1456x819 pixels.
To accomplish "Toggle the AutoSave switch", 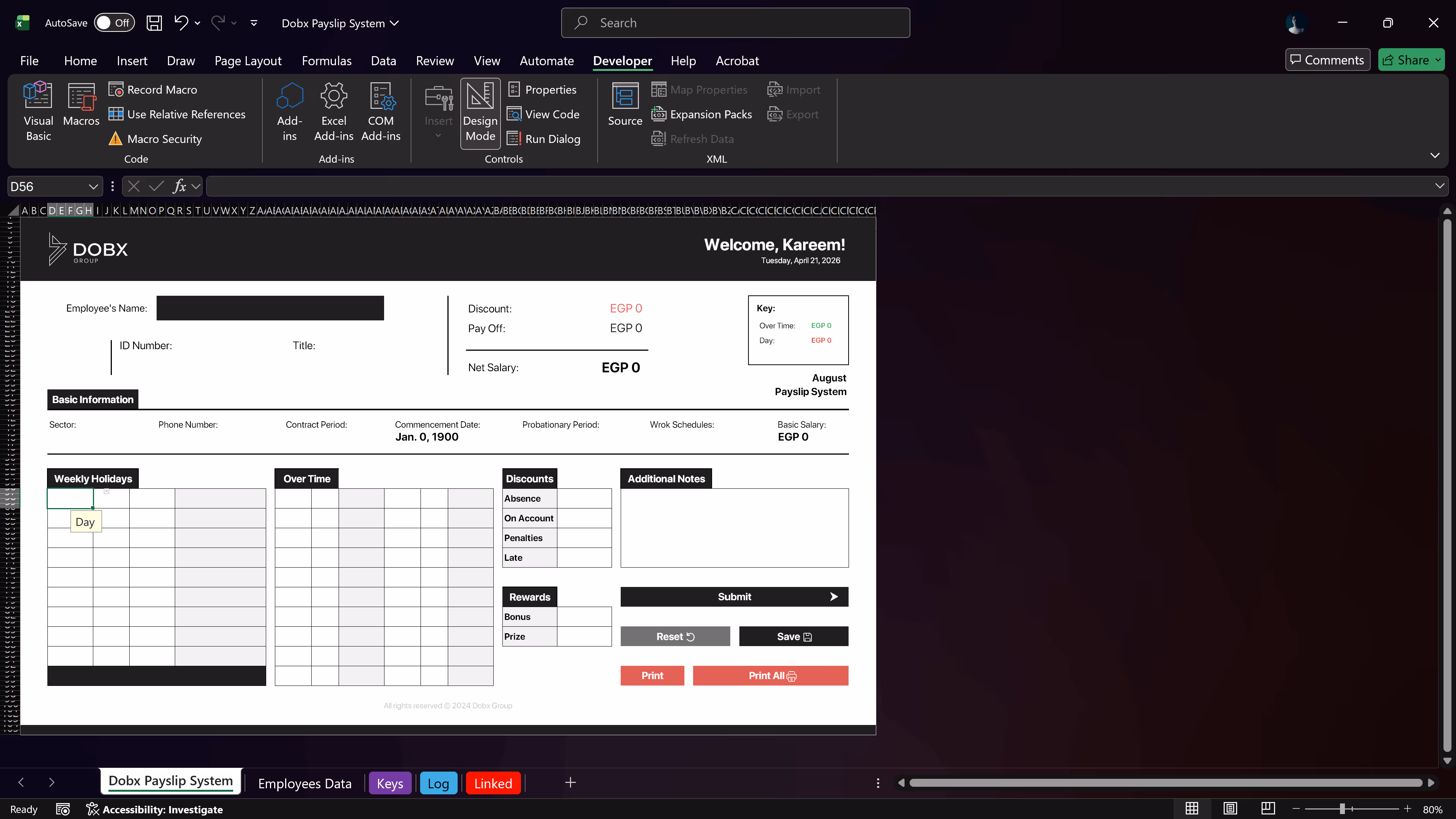I will coord(114,23).
